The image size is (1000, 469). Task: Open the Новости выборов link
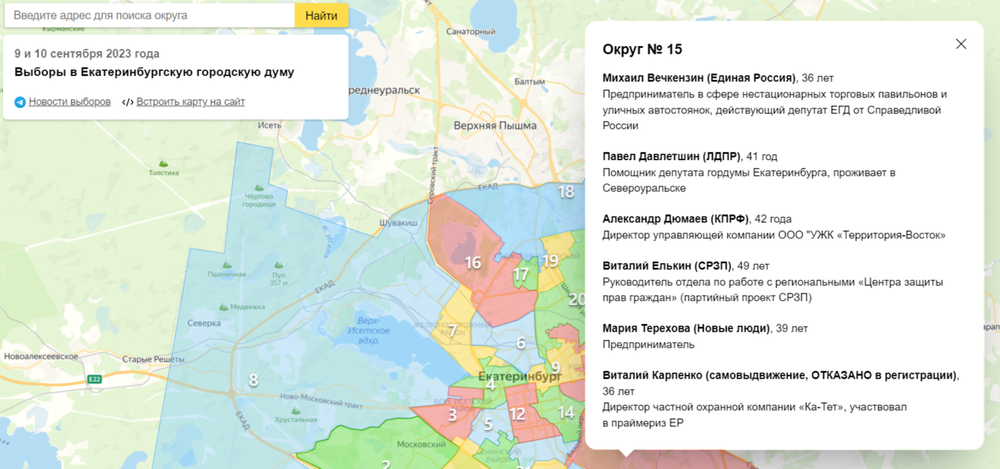70,102
